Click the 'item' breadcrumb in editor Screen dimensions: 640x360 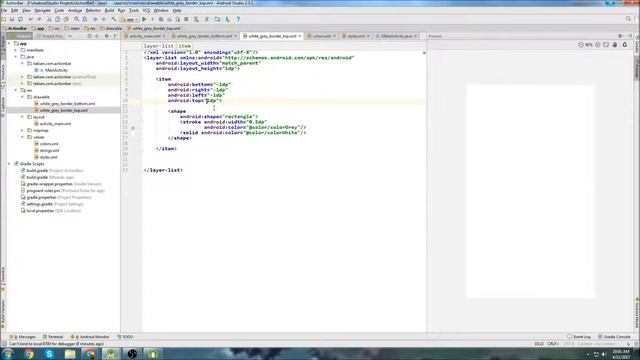click(184, 46)
